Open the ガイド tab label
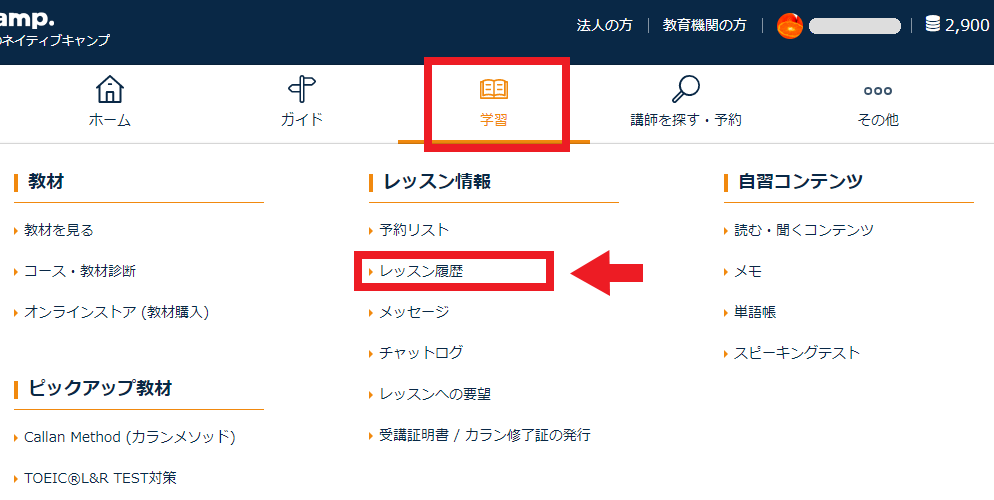The image size is (994, 500). click(x=302, y=120)
